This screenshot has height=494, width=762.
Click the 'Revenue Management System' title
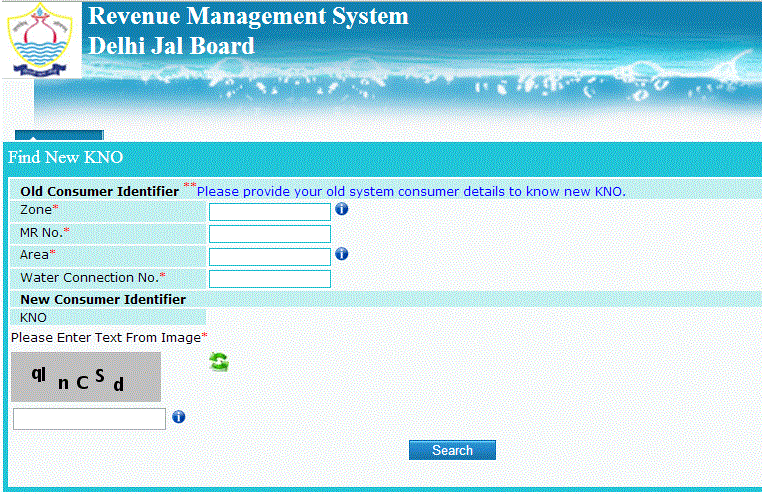[248, 16]
